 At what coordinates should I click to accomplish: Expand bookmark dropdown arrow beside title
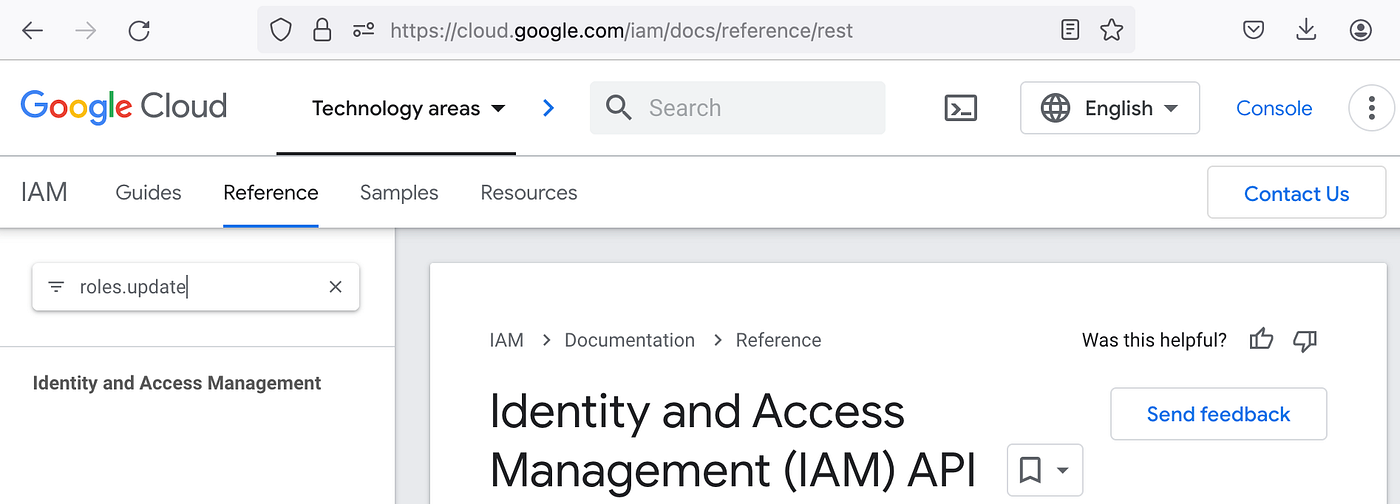pos(1063,470)
